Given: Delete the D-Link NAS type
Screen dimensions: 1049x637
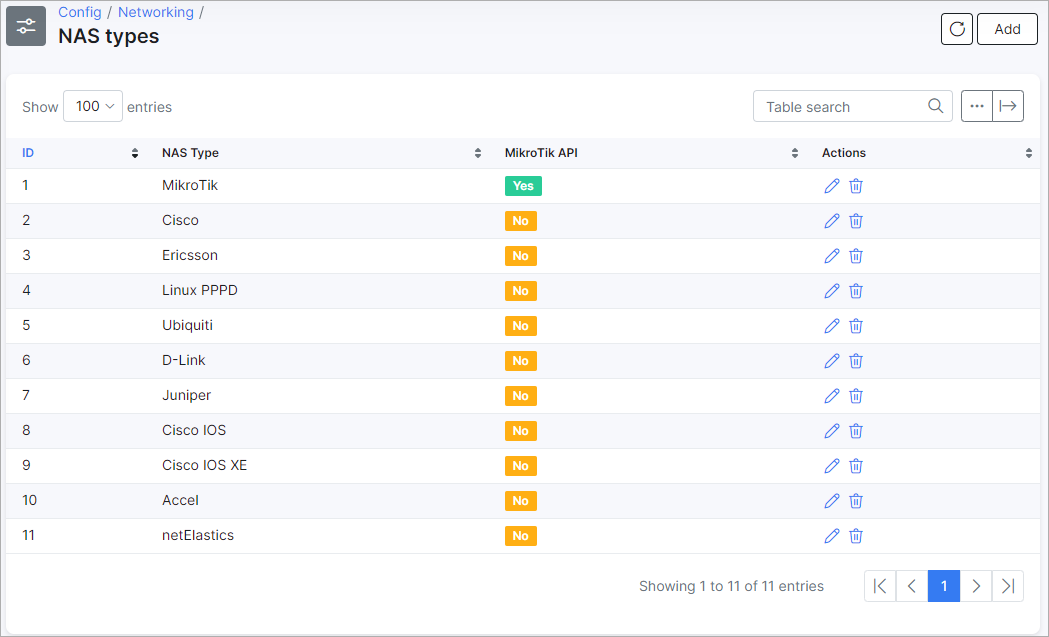Looking at the screenshot, I should (x=856, y=361).
